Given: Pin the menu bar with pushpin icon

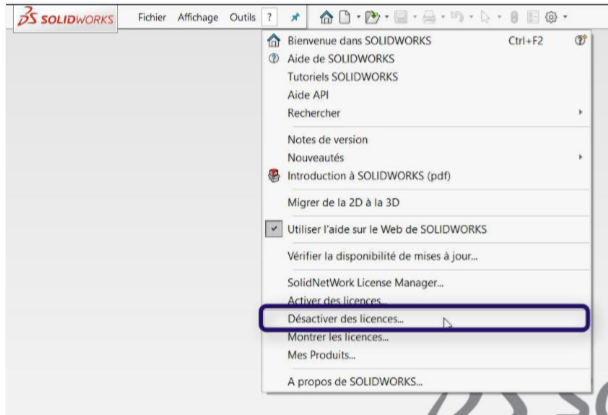Looking at the screenshot, I should click(x=295, y=17).
